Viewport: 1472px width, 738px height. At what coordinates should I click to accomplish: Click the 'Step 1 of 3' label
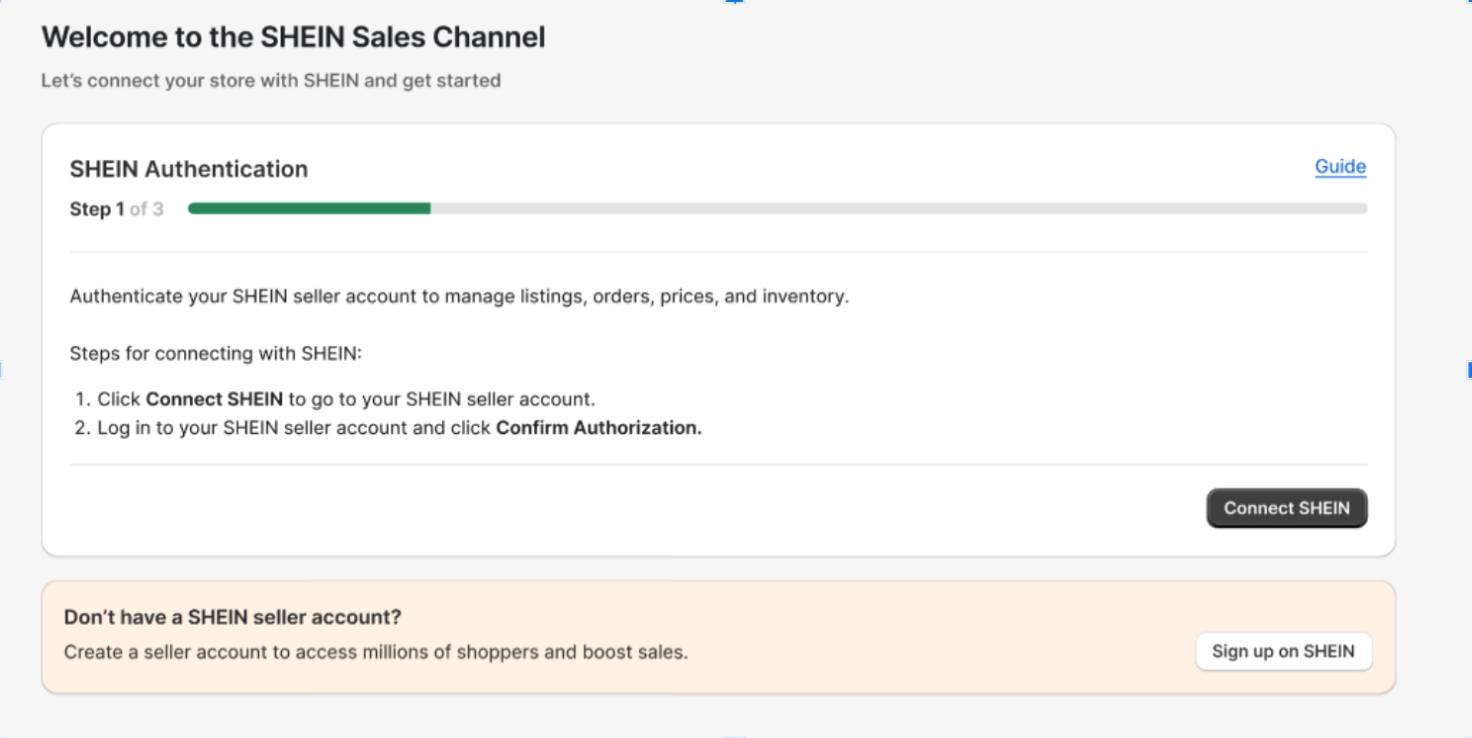coord(116,209)
